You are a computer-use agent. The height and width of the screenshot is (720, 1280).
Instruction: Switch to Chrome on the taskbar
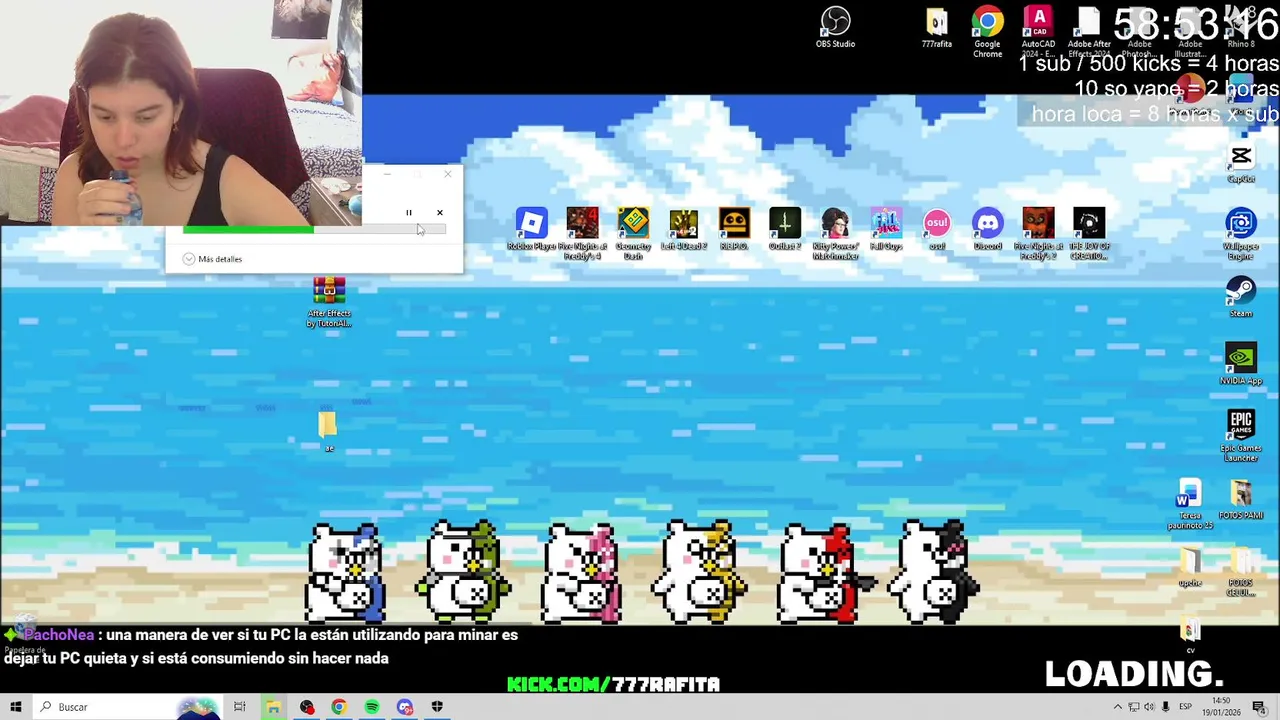pyautogui.click(x=339, y=707)
